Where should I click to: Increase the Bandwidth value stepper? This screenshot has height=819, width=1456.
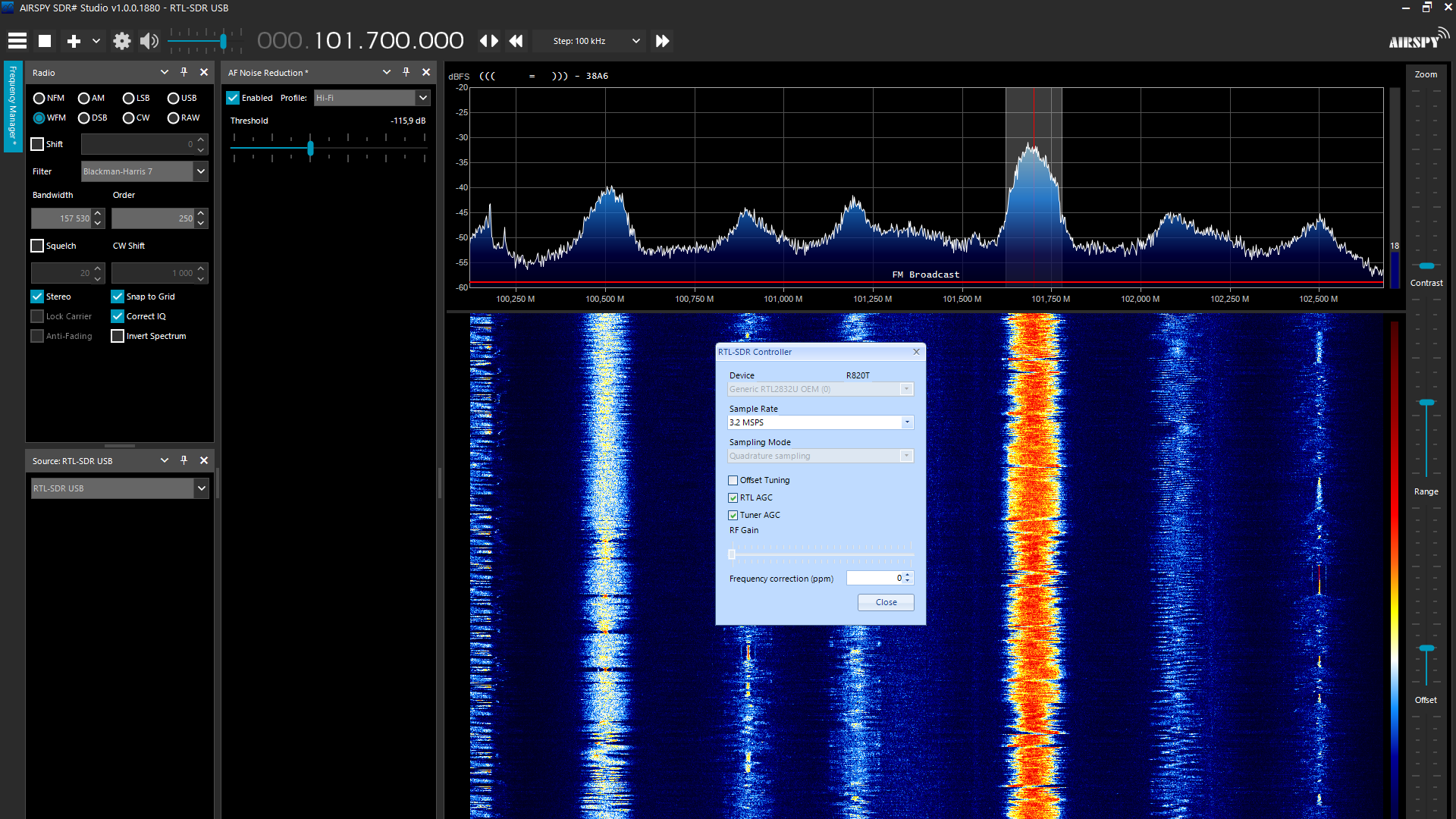pos(98,214)
